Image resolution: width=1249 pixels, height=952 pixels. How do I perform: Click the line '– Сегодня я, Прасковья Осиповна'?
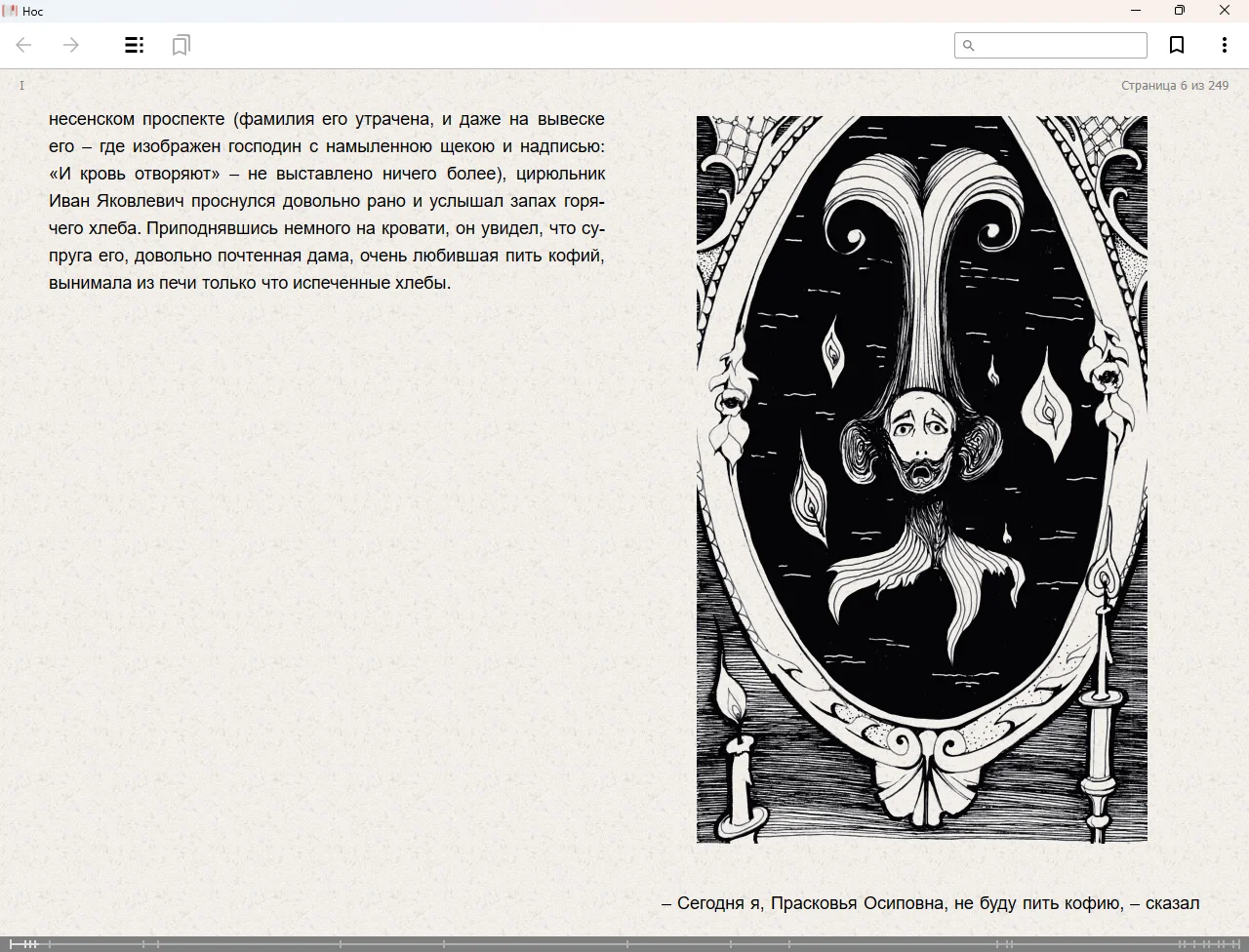[930, 903]
